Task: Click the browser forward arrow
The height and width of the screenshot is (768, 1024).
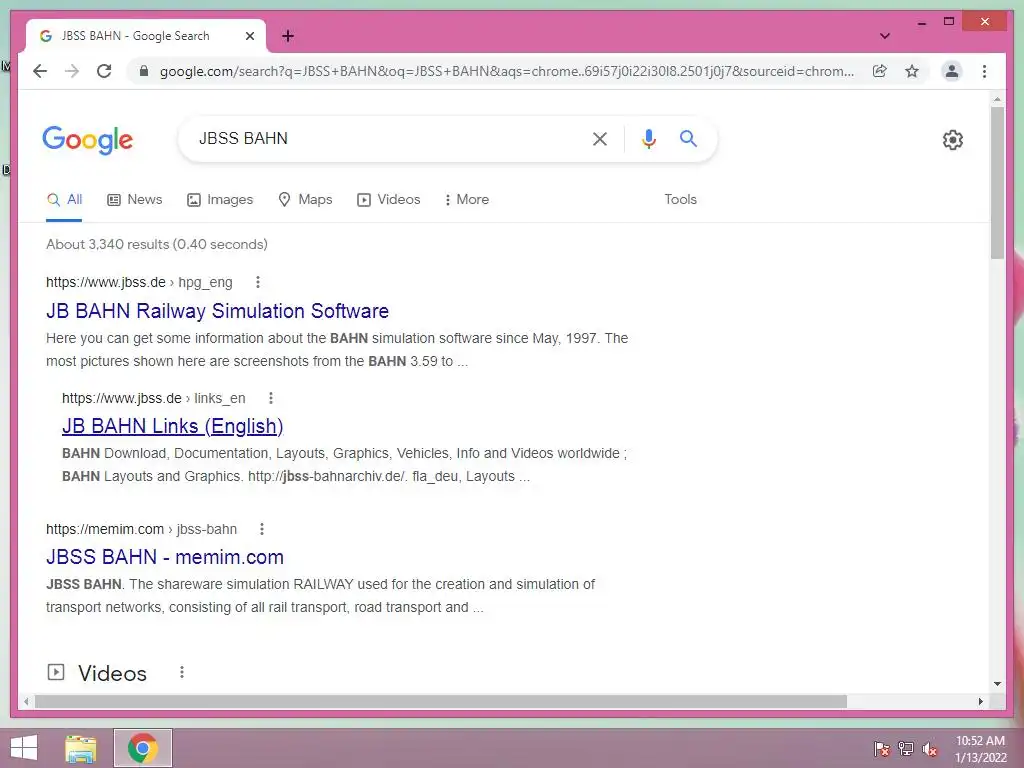Action: click(72, 71)
